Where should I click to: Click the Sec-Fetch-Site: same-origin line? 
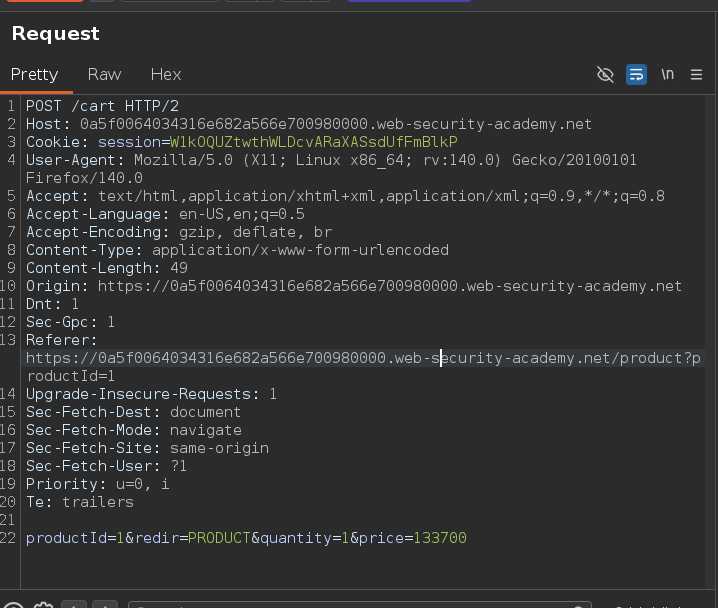point(147,448)
